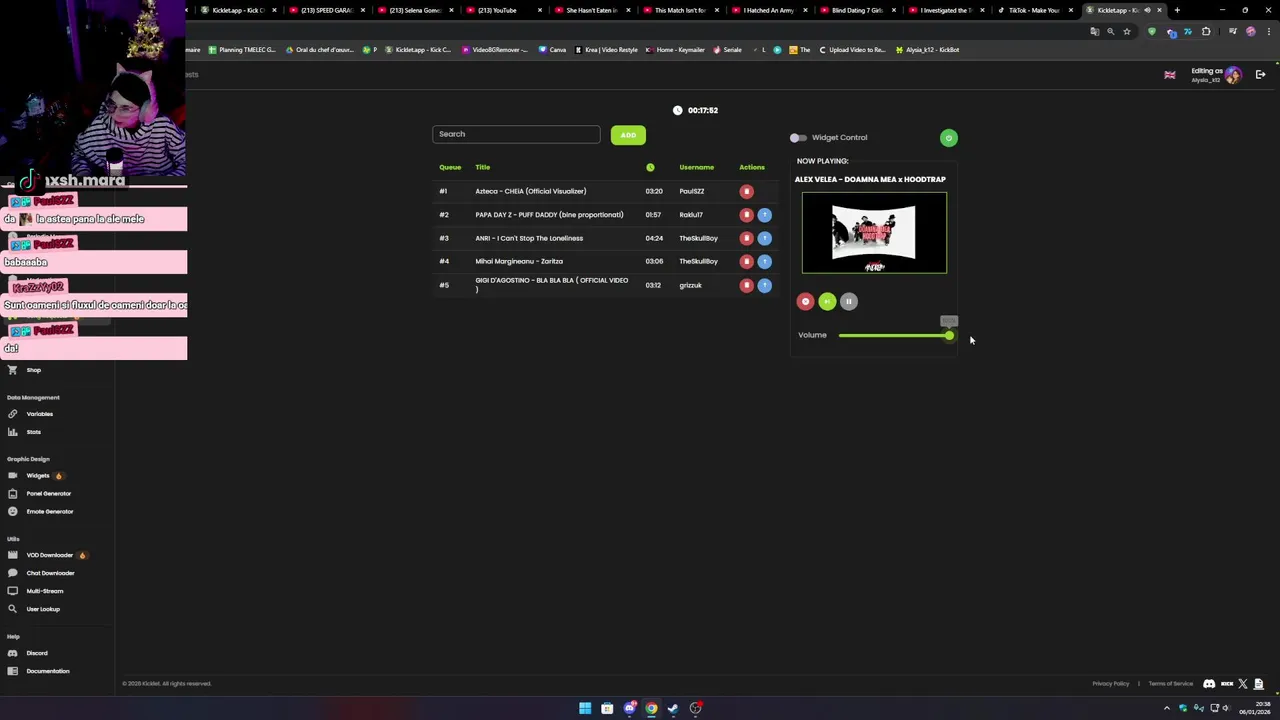
Task: Delete the Azteca - CHEIA queue entry
Action: pyautogui.click(x=746, y=191)
